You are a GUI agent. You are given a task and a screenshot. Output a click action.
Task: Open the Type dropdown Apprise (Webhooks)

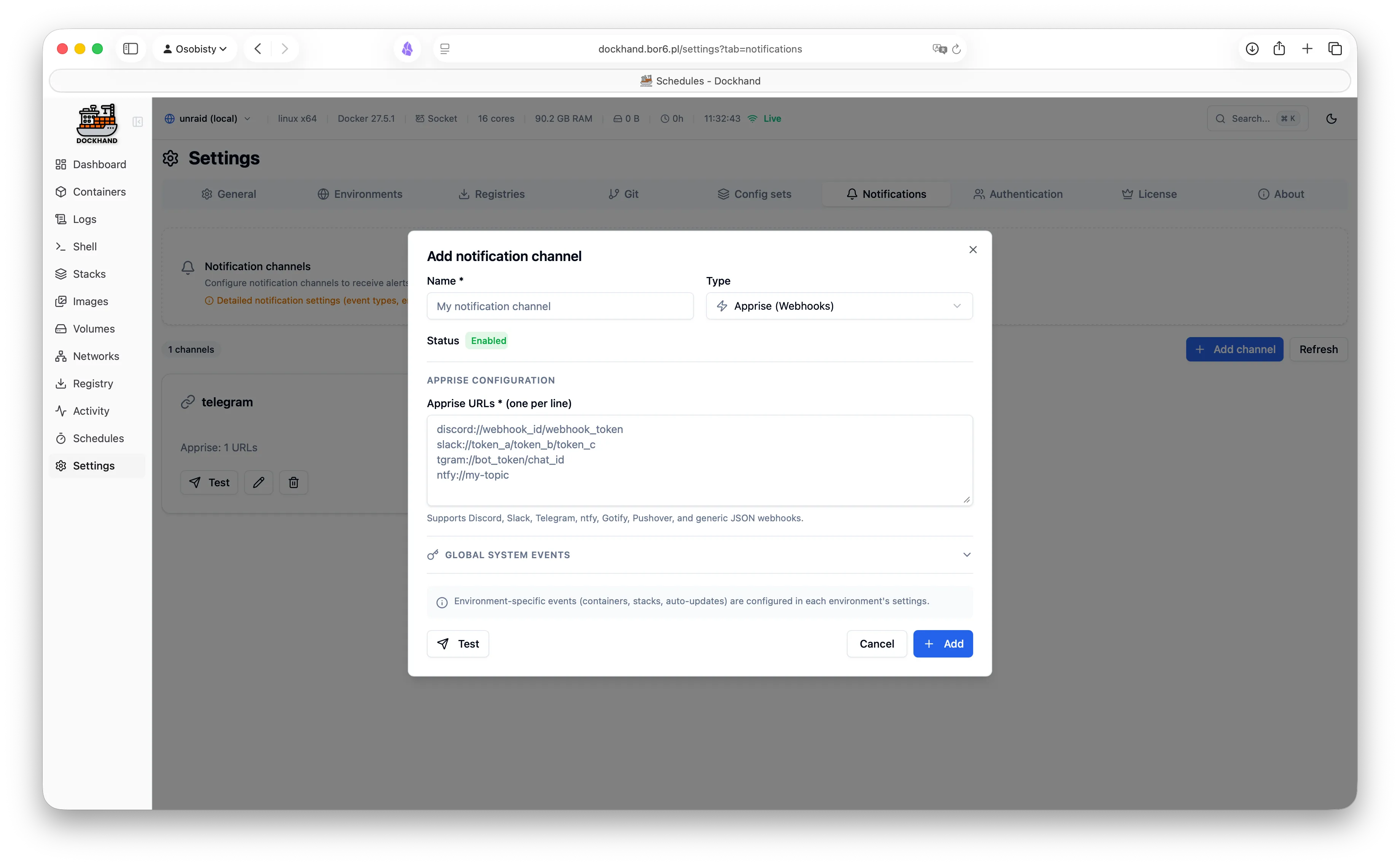(x=839, y=306)
